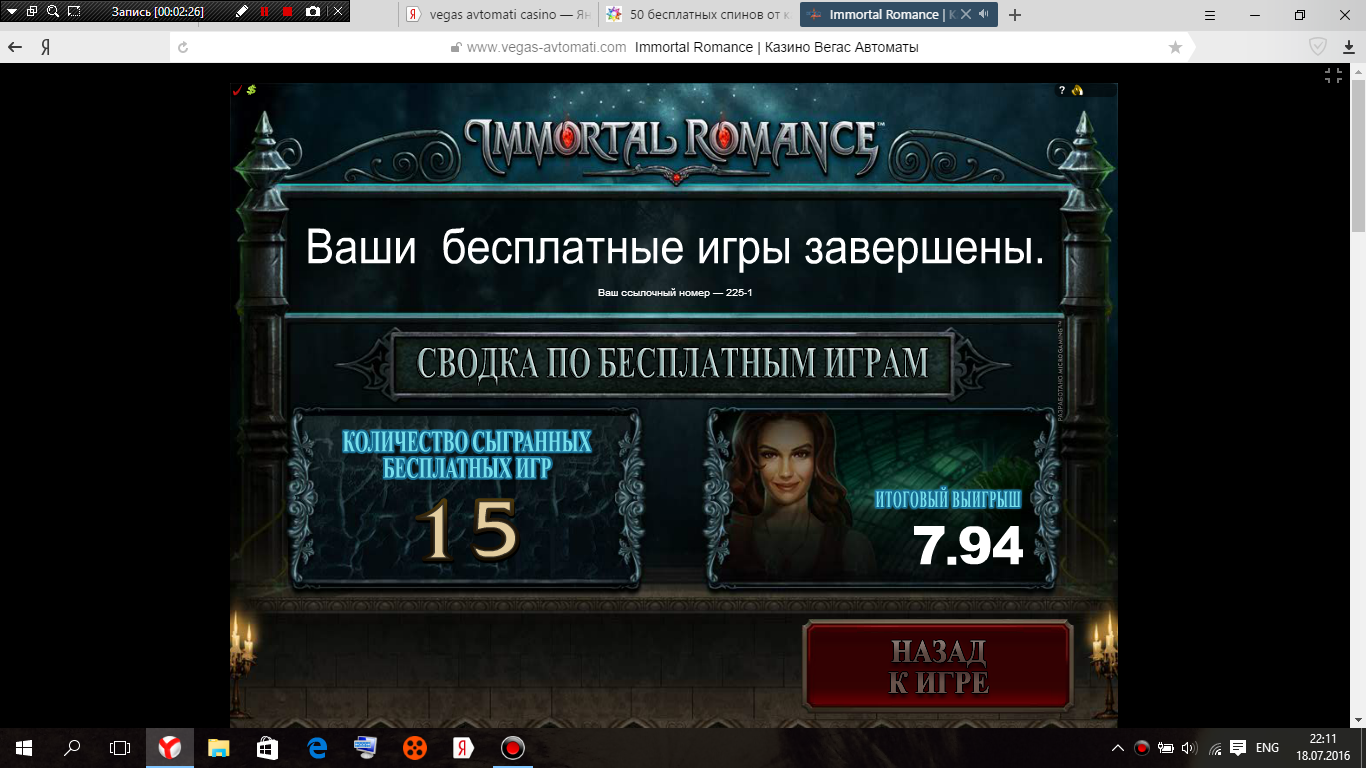The width and height of the screenshot is (1366, 768).
Task: Open browser downloads arrow icon
Action: [1347, 47]
